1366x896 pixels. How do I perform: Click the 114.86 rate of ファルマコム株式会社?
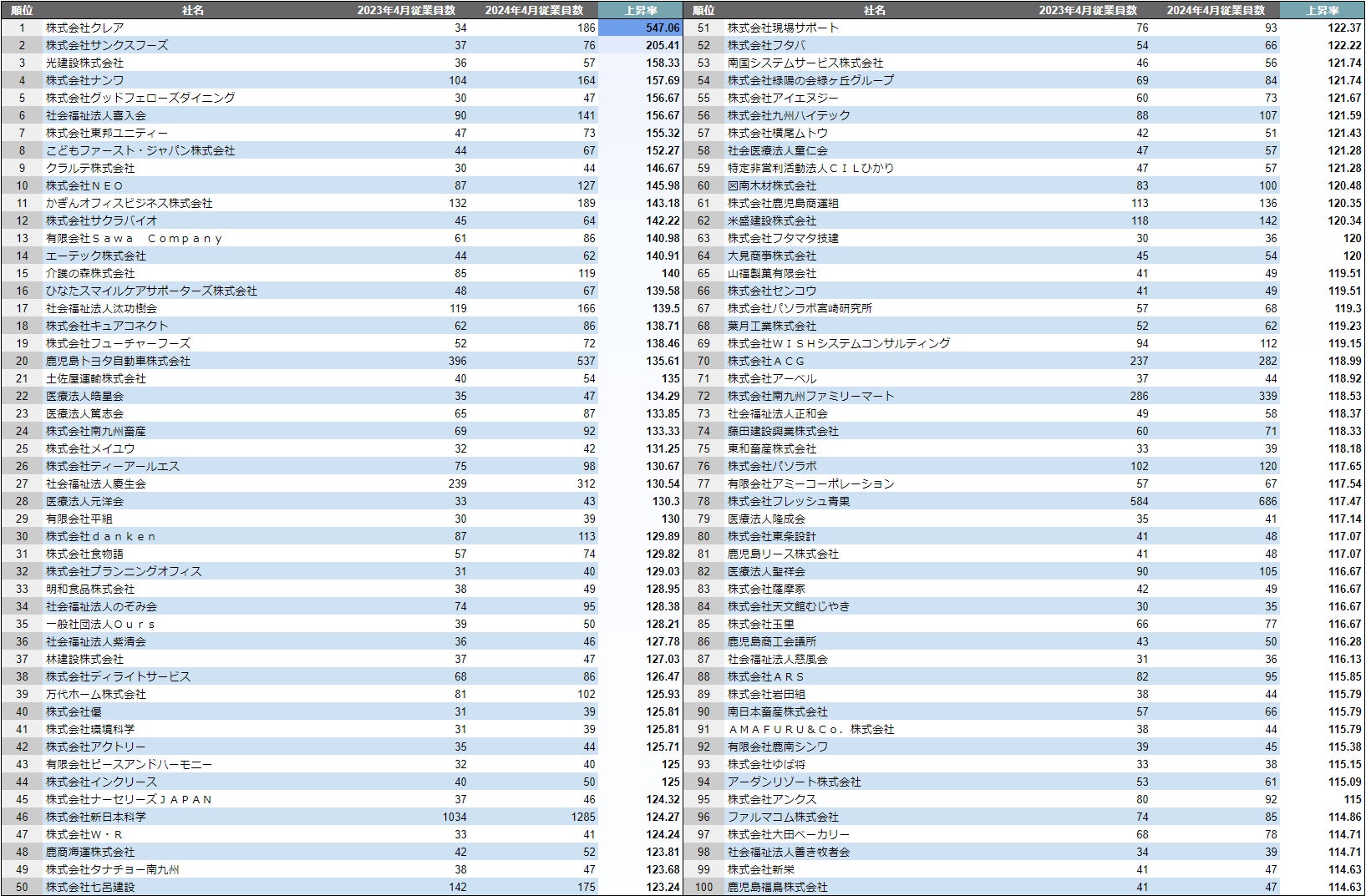coord(1344,817)
